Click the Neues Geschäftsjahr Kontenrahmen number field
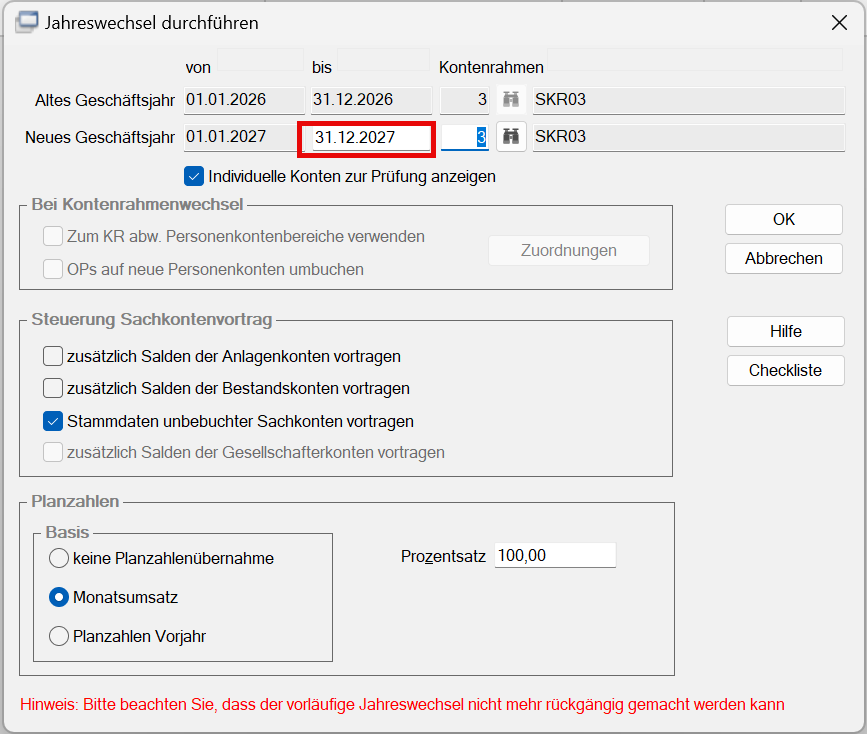The image size is (867, 734). pos(464,137)
